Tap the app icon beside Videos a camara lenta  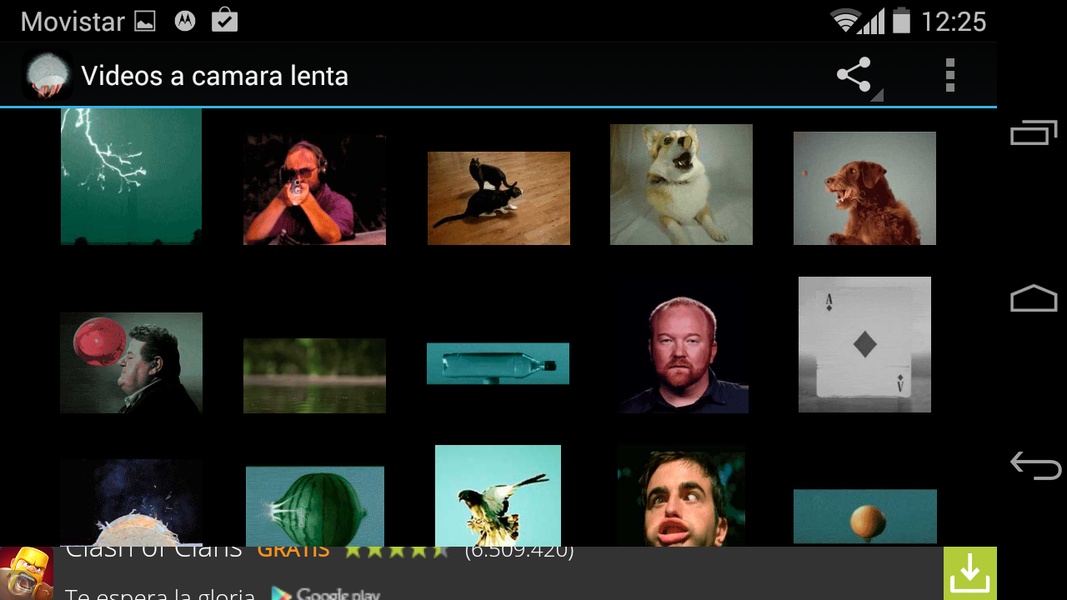pos(47,75)
